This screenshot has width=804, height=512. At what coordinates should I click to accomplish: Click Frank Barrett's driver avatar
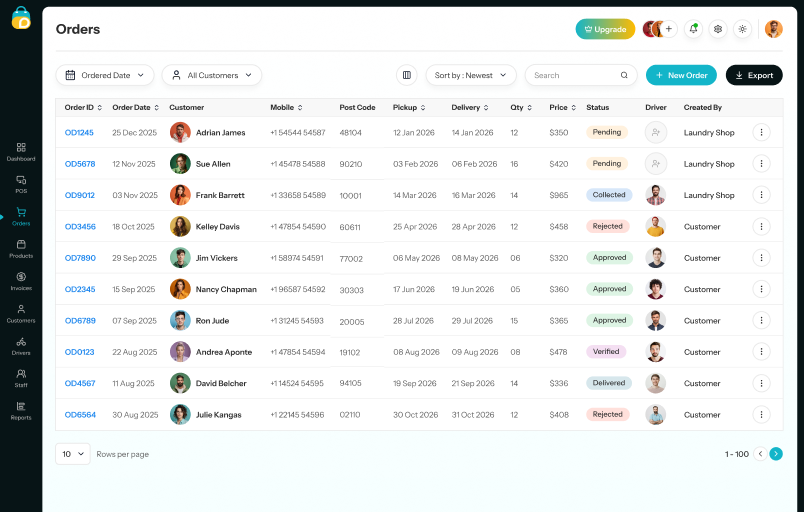coord(656,195)
